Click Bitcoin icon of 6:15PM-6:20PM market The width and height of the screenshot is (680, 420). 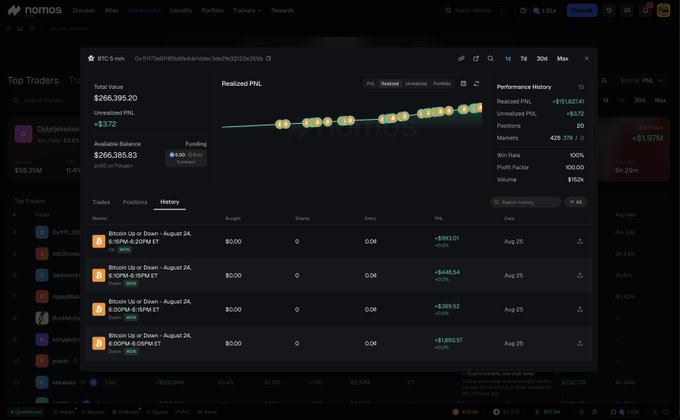pos(98,241)
